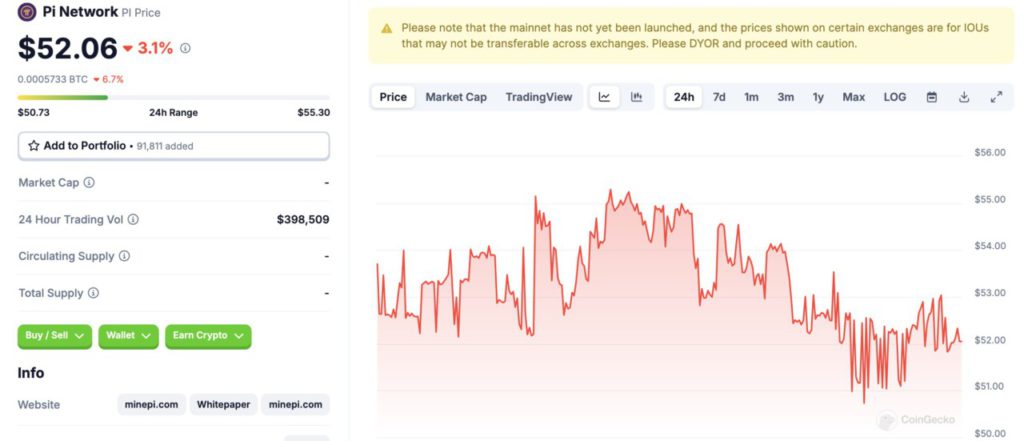Viewport: 1024px width, 441px height.
Task: Select the line chart view icon
Action: tap(604, 97)
